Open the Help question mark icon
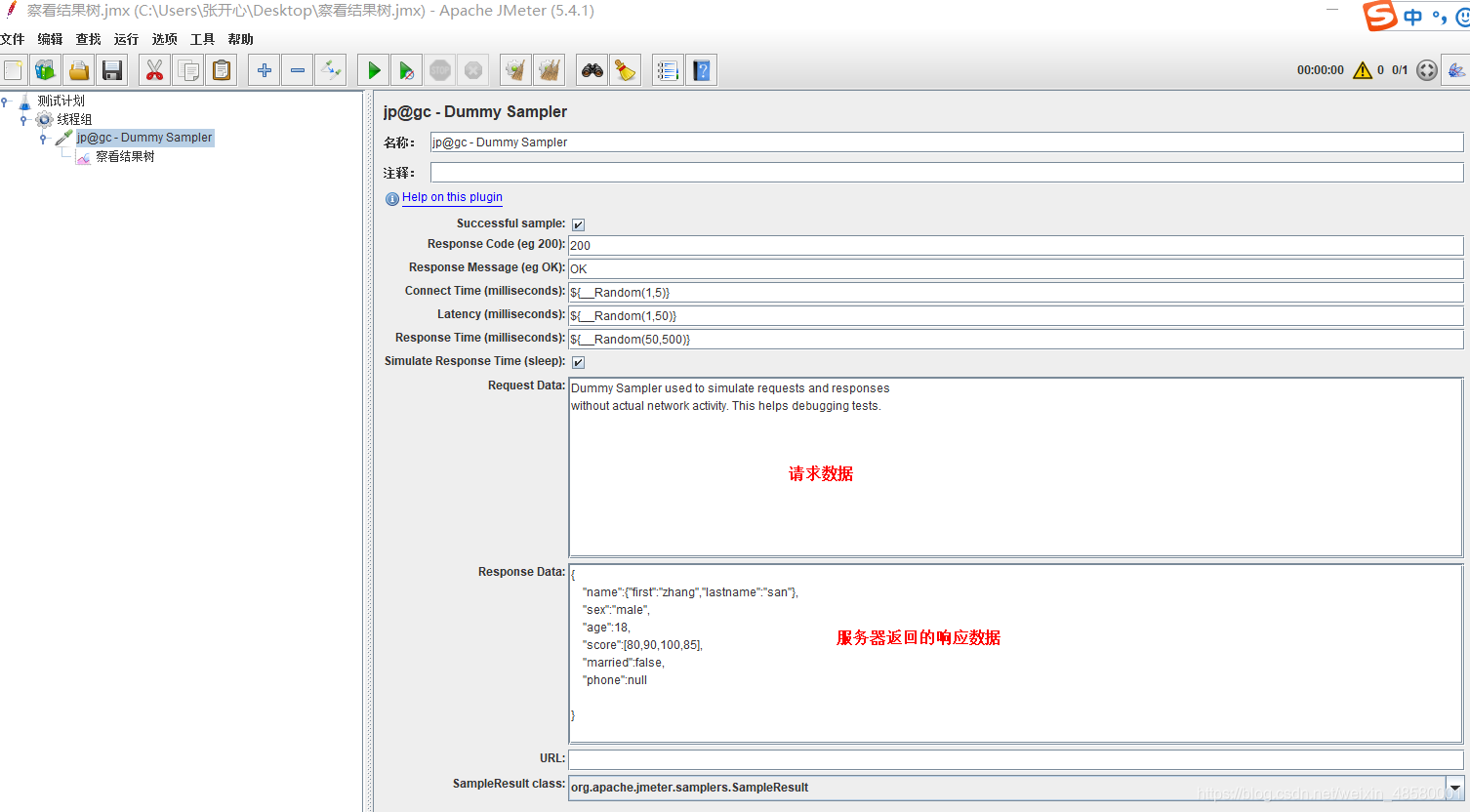Screen dimensions: 1470x812 (702, 70)
